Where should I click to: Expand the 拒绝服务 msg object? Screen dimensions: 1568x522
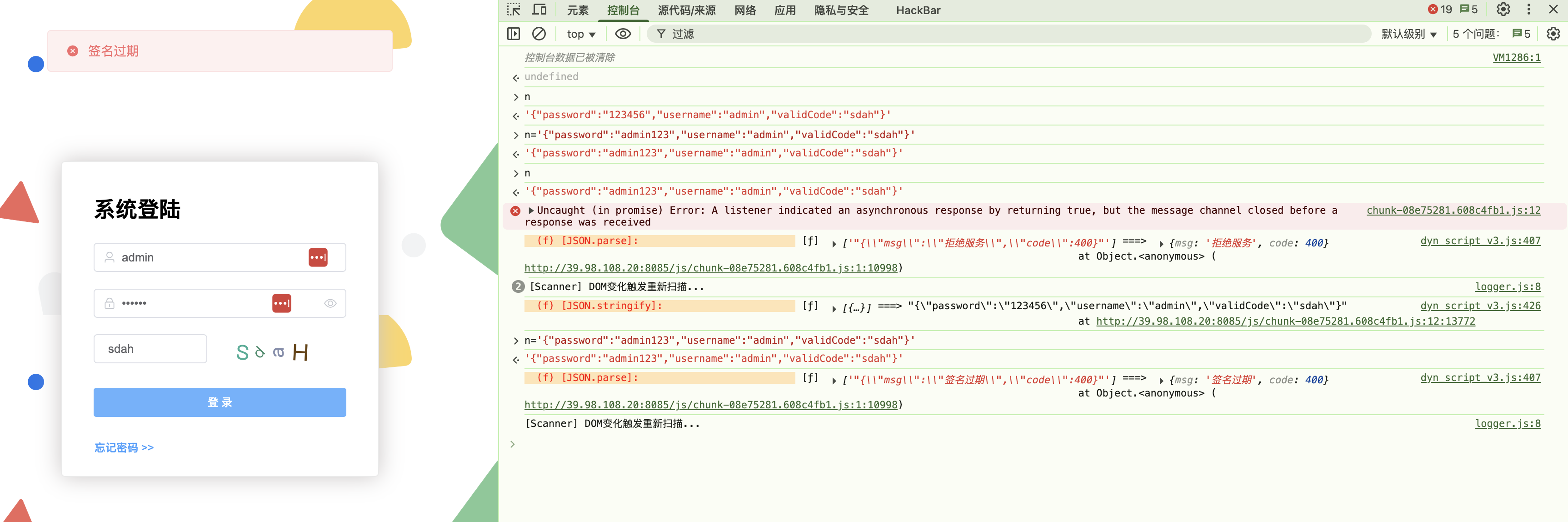[x=1161, y=244]
